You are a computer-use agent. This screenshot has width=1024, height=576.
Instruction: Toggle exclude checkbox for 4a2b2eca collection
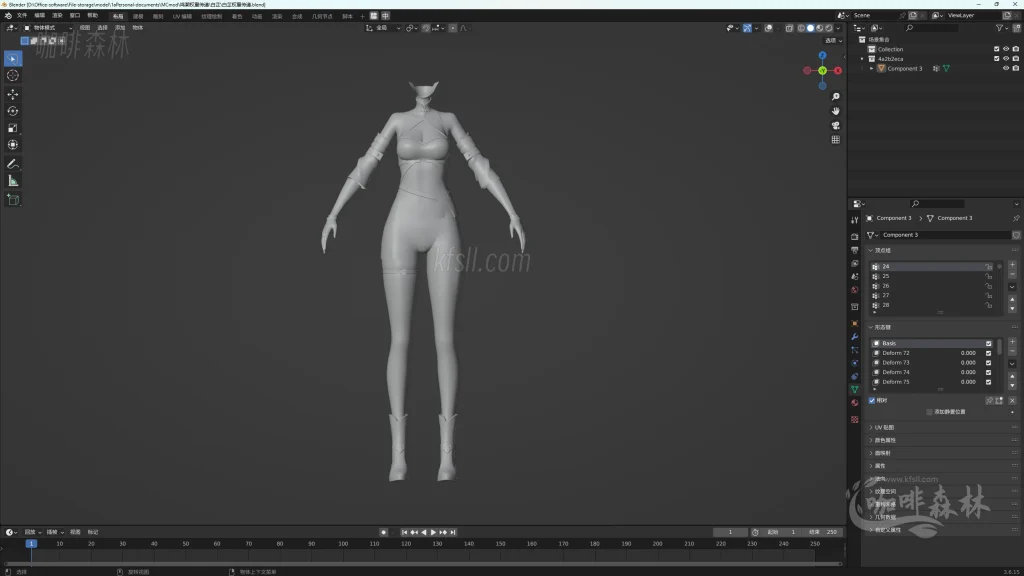[997, 59]
